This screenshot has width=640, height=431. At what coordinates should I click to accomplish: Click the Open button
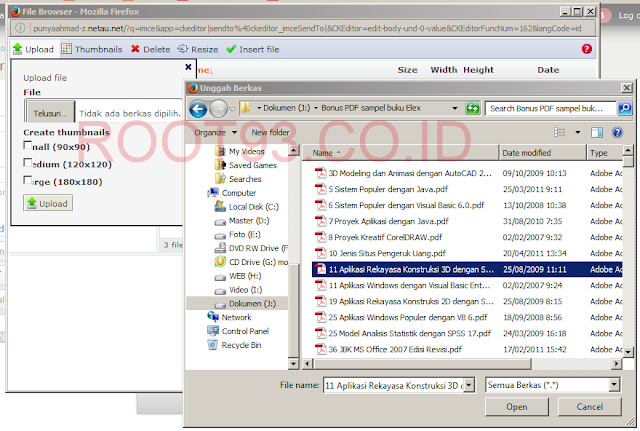pos(517,407)
